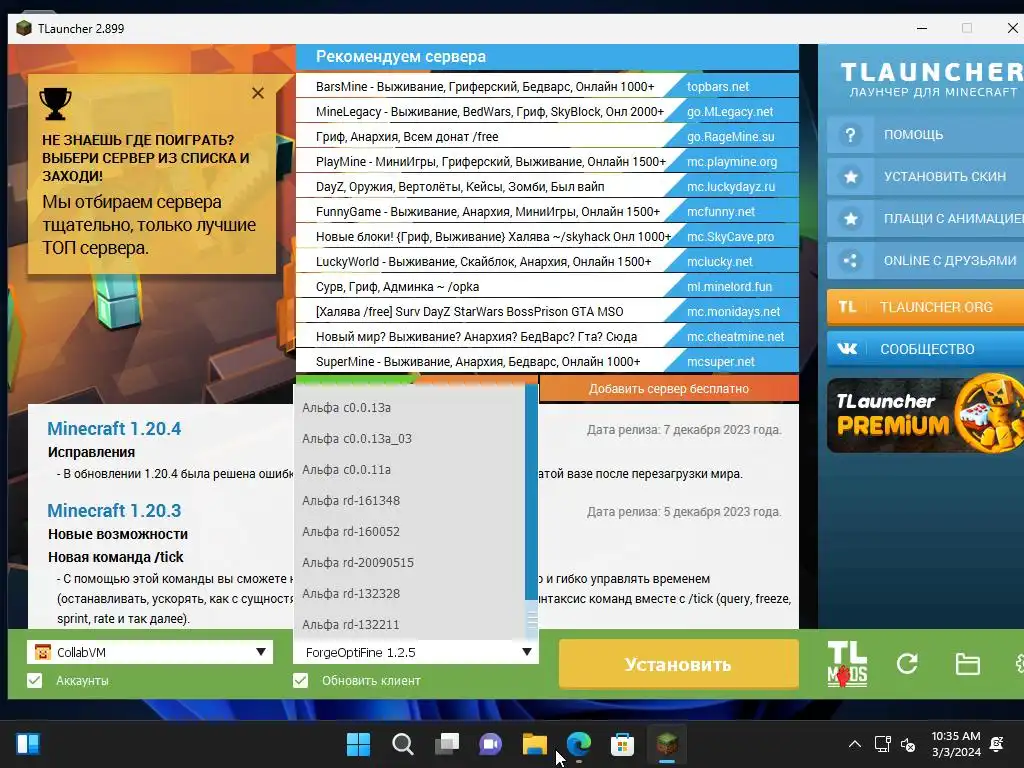Select version Альфа rd-161348
1024x768 pixels.
tap(409, 500)
